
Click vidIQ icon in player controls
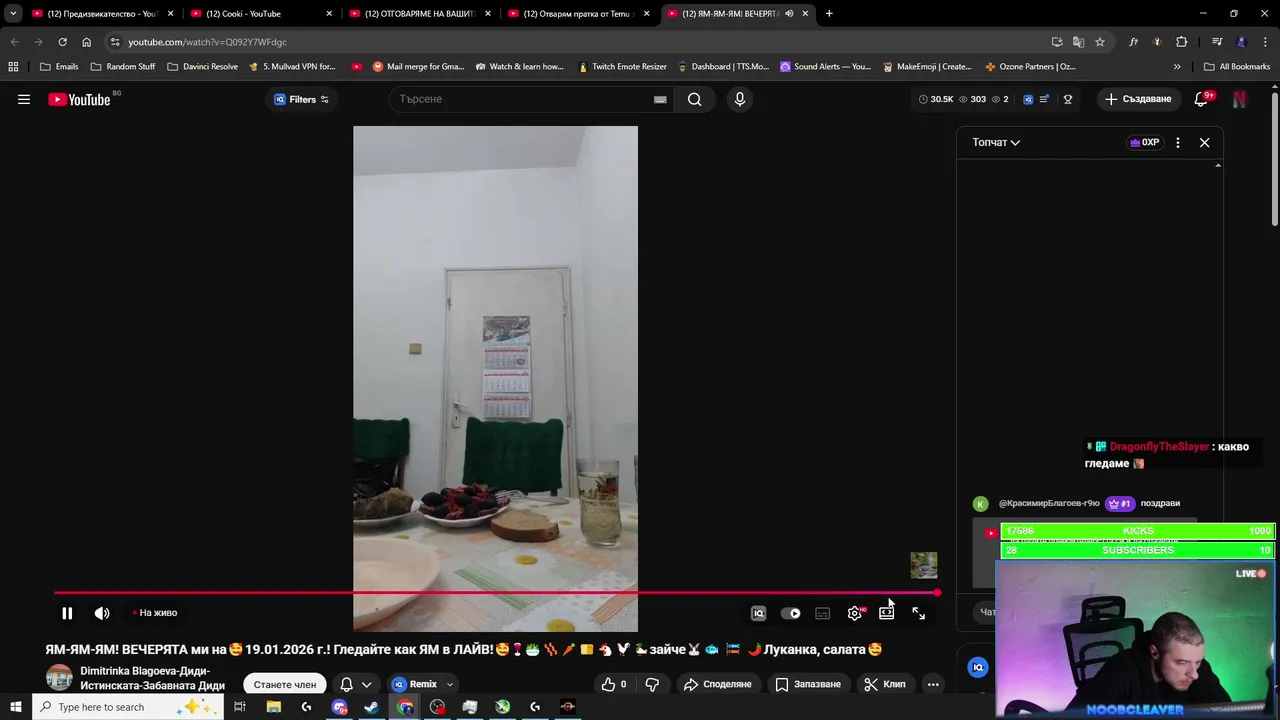(x=758, y=613)
